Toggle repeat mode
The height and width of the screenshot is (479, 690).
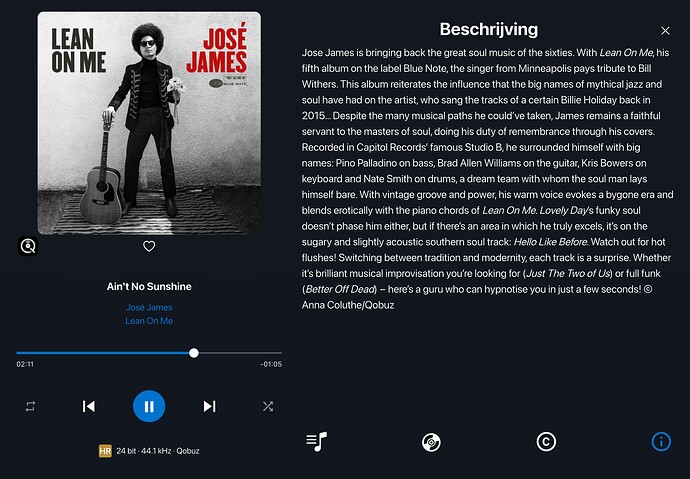(x=30, y=406)
